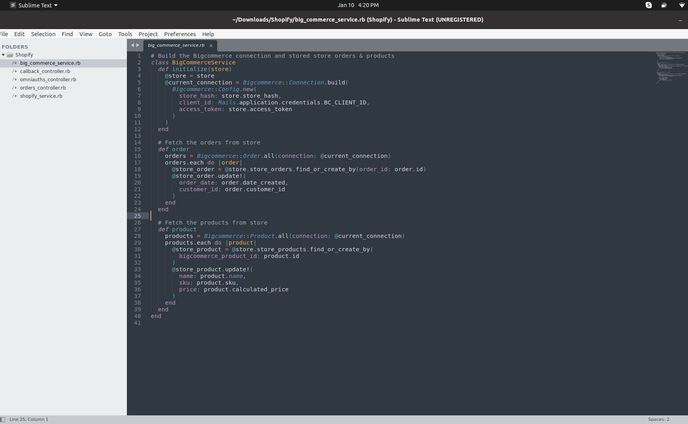688x424 pixels.
Task: Click 'def product' method line
Action: (177, 229)
